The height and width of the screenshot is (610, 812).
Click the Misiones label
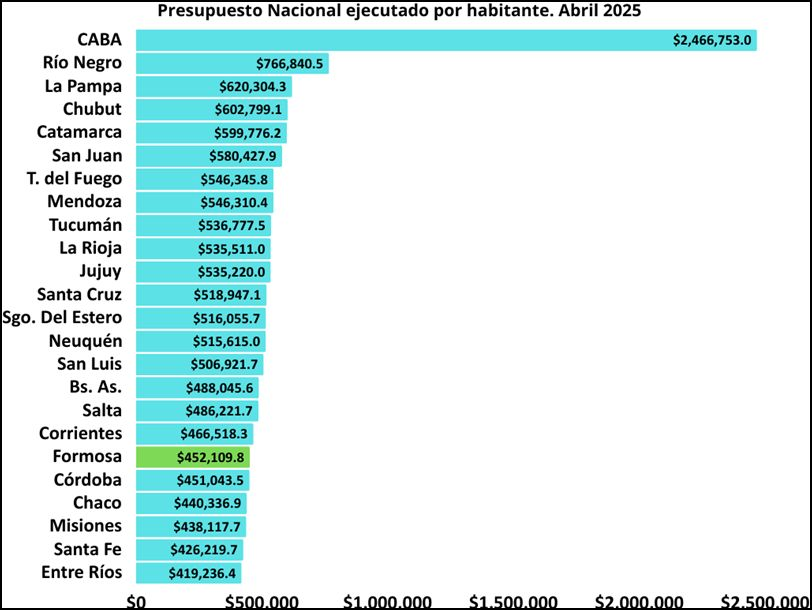coord(85,526)
